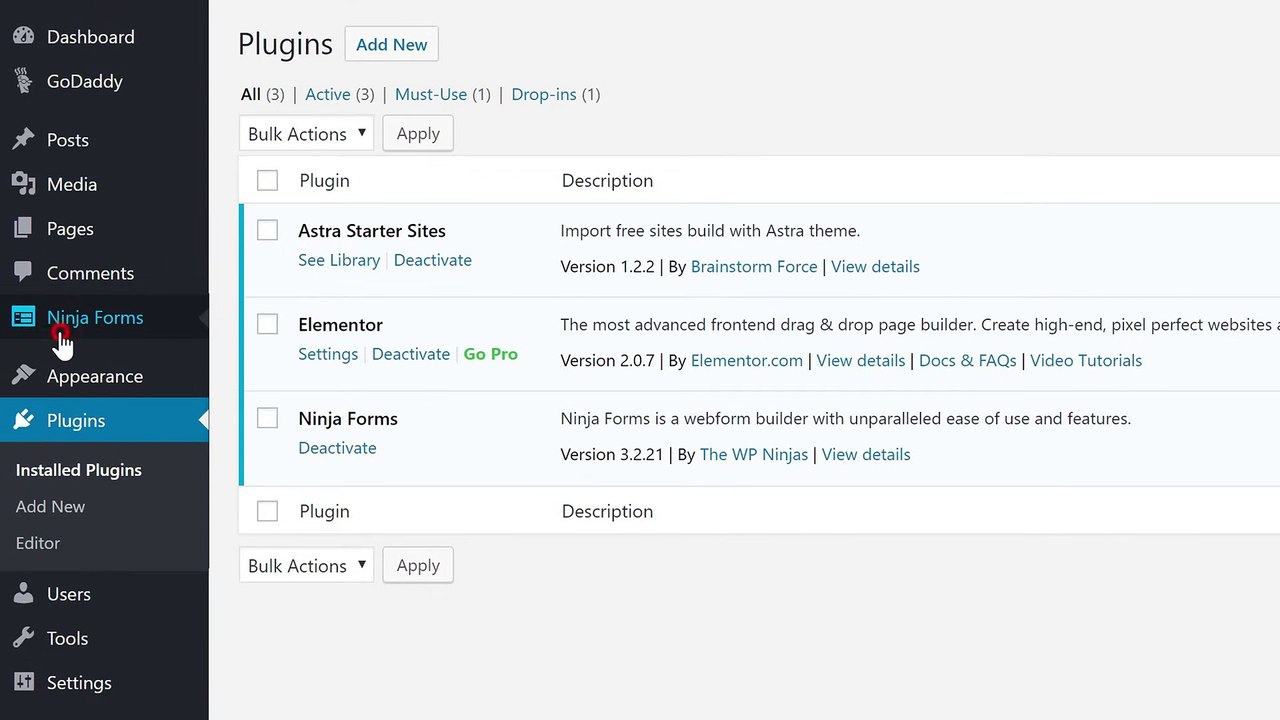This screenshot has height=720, width=1280.
Task: Click the top Apply button
Action: pos(418,134)
